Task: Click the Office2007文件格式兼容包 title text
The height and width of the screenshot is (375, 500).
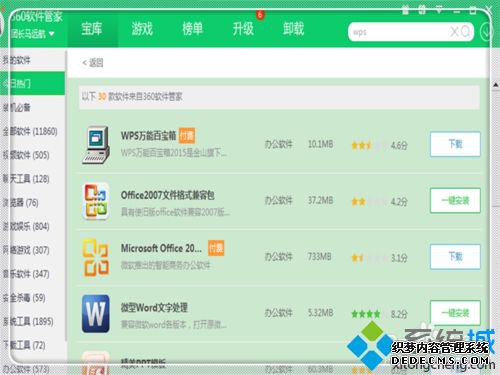Action: click(x=168, y=195)
